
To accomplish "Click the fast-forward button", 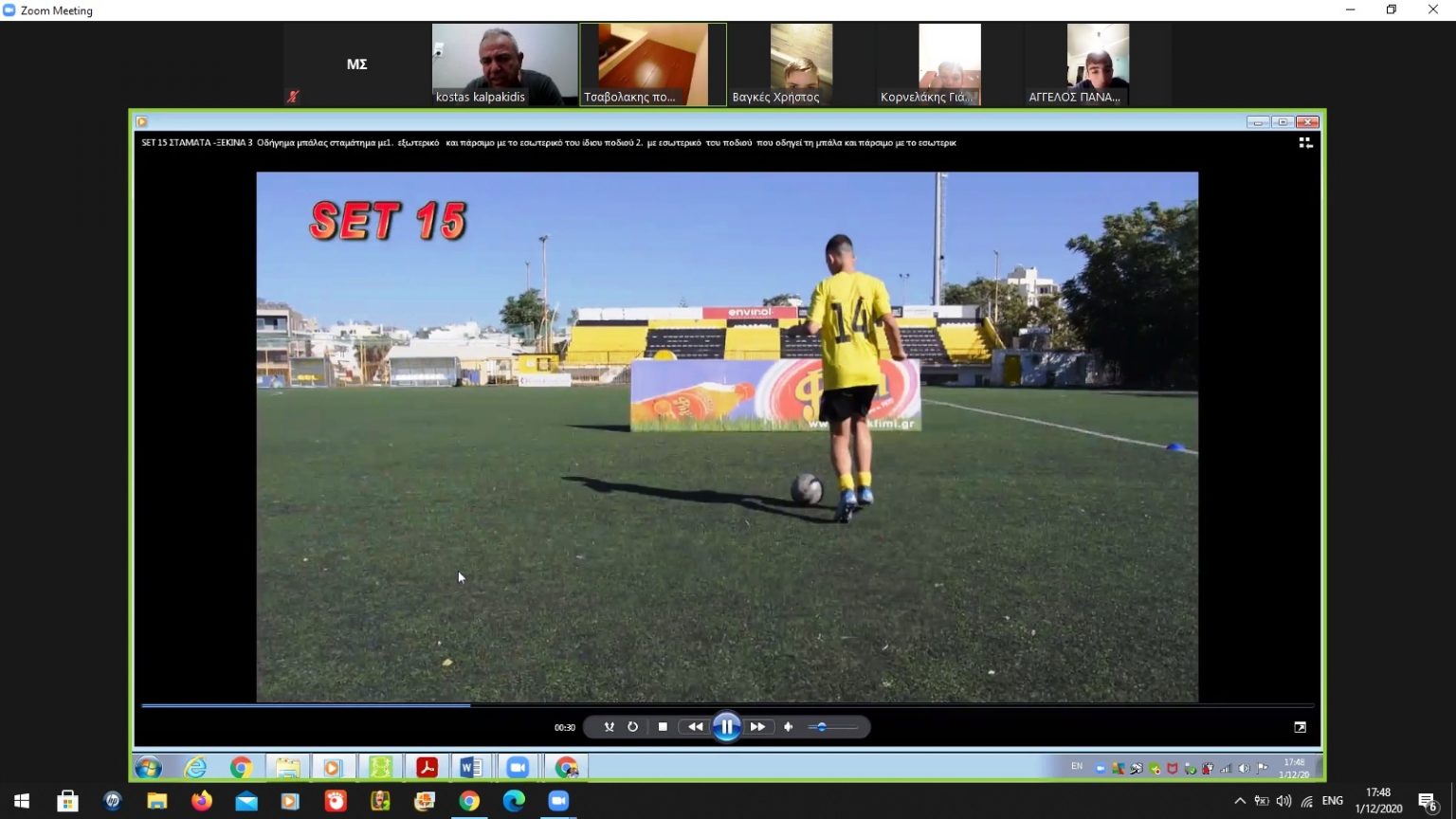I will point(757,727).
